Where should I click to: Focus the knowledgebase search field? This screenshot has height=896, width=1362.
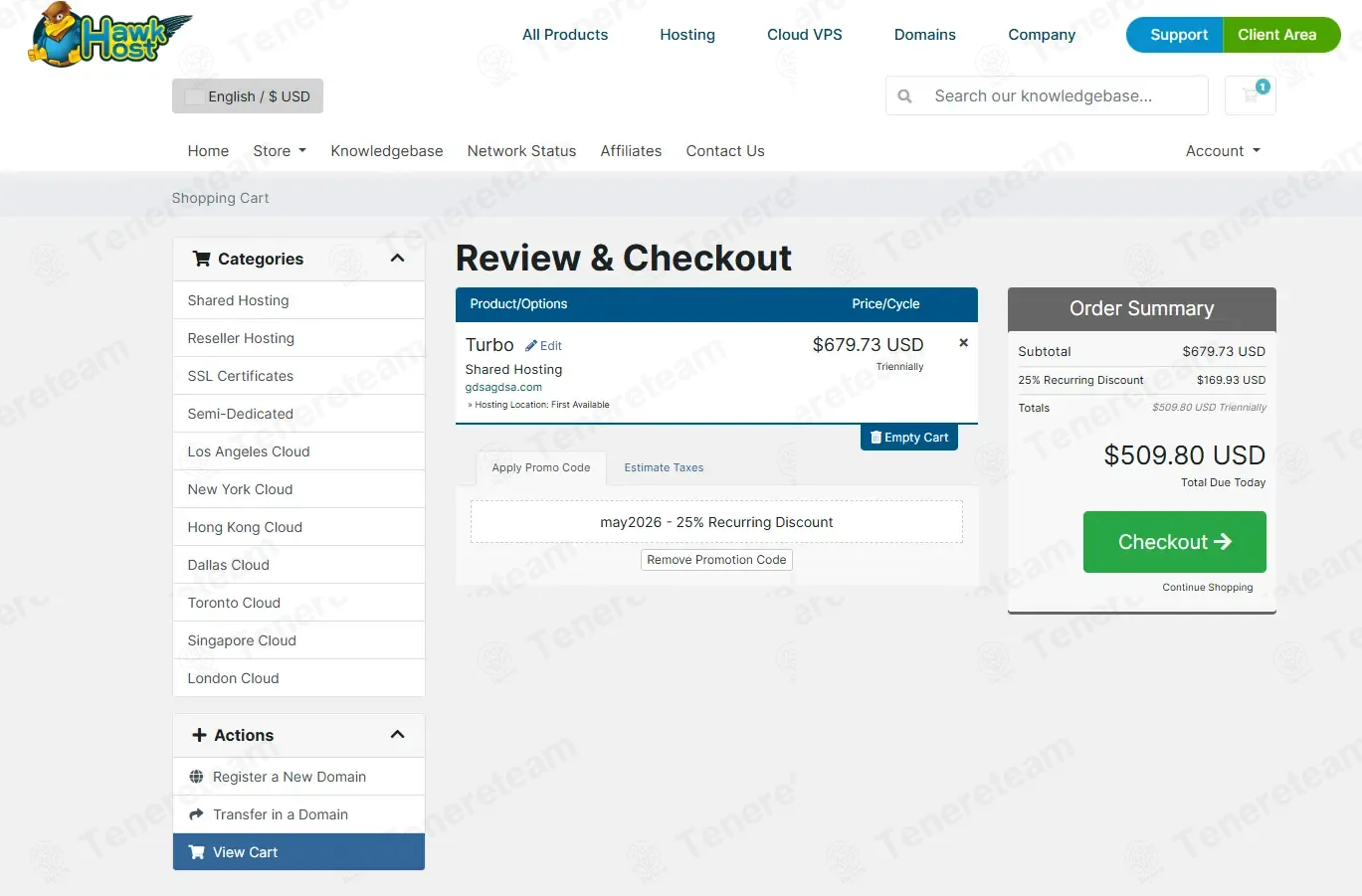click(x=1065, y=96)
